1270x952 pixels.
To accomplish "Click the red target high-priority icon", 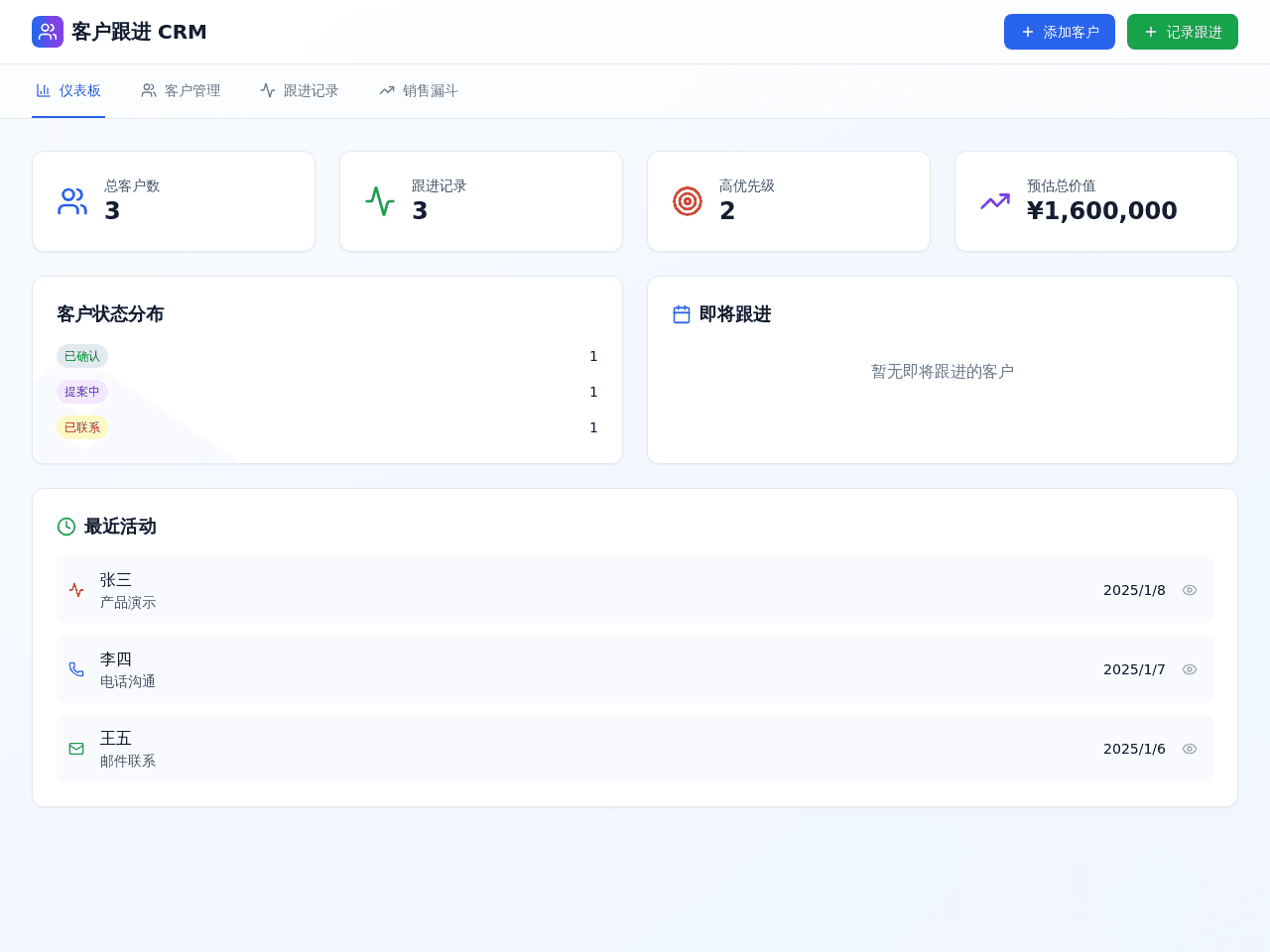I will (688, 201).
